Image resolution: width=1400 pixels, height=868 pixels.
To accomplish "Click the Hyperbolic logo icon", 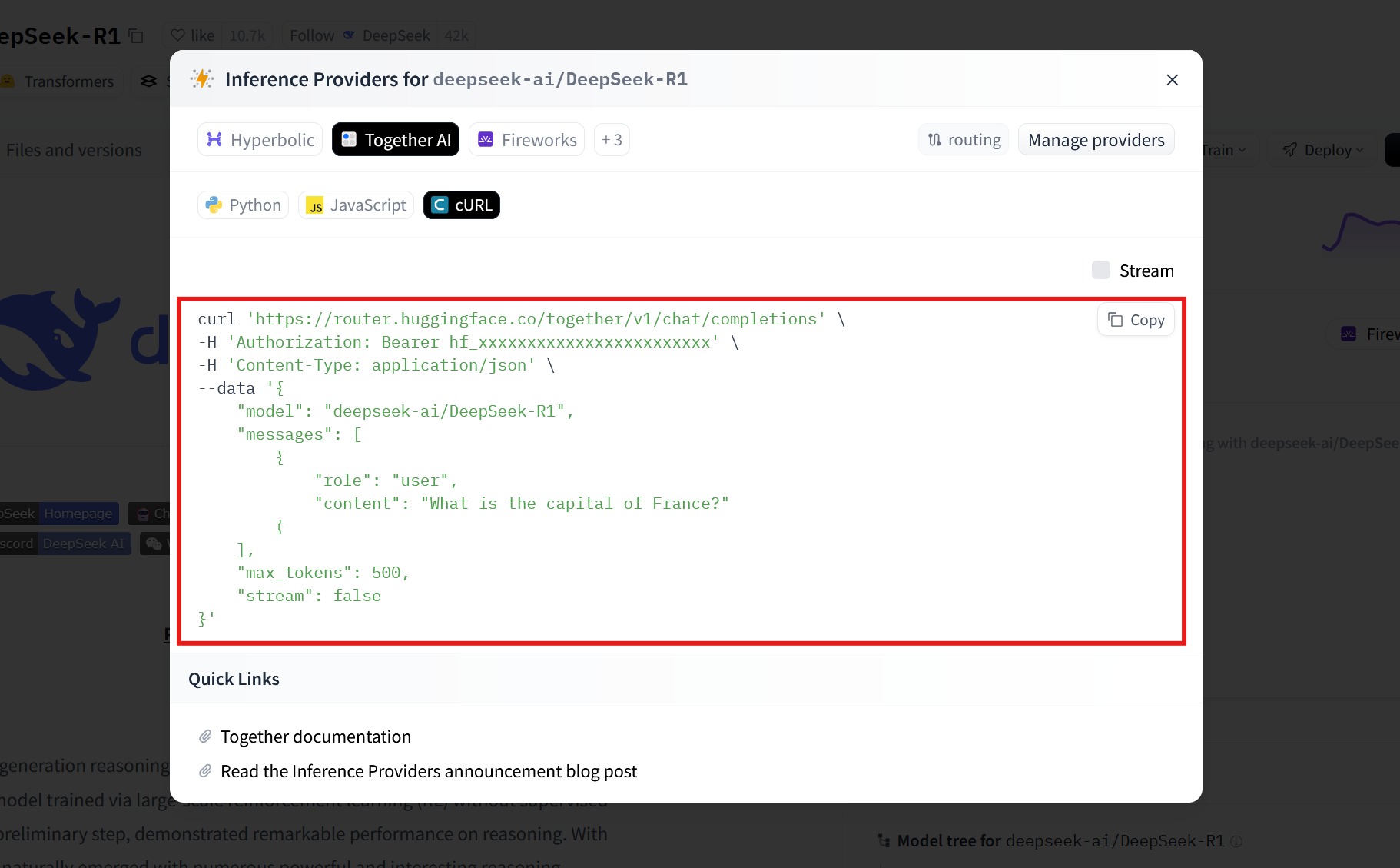I will [214, 139].
